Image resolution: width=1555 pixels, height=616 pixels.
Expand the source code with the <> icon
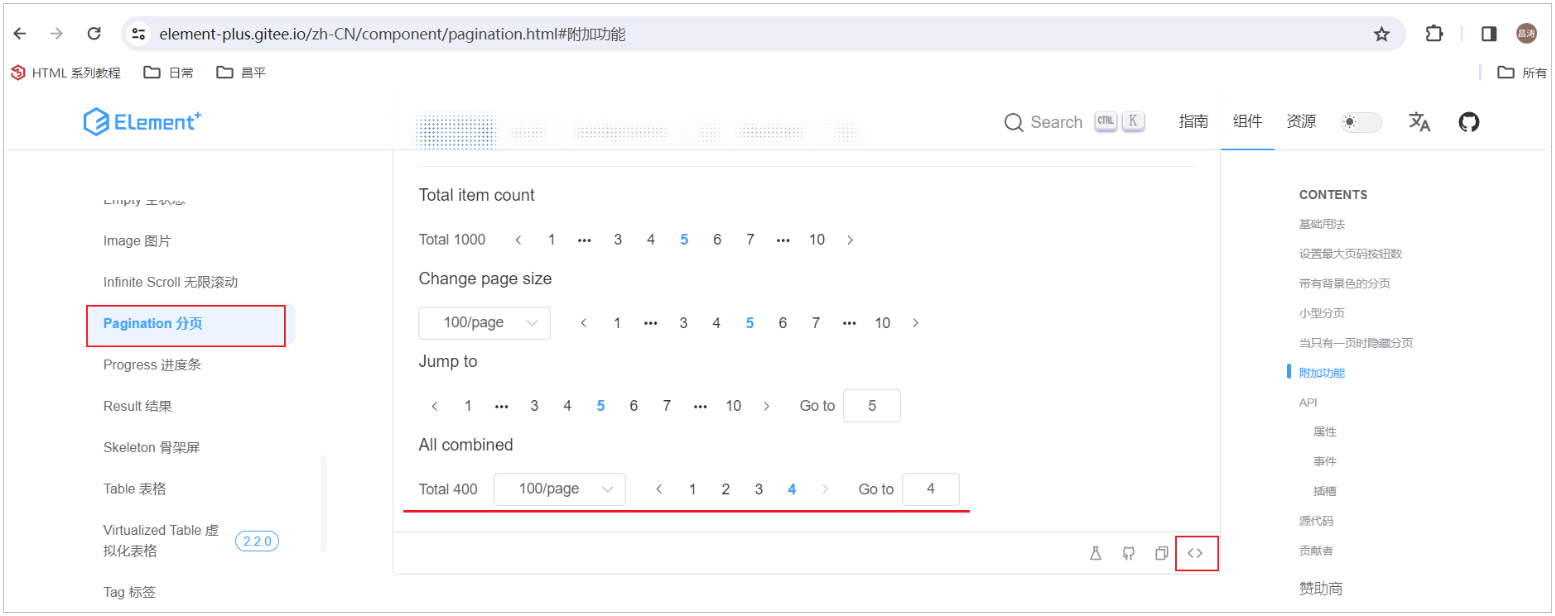[1196, 552]
